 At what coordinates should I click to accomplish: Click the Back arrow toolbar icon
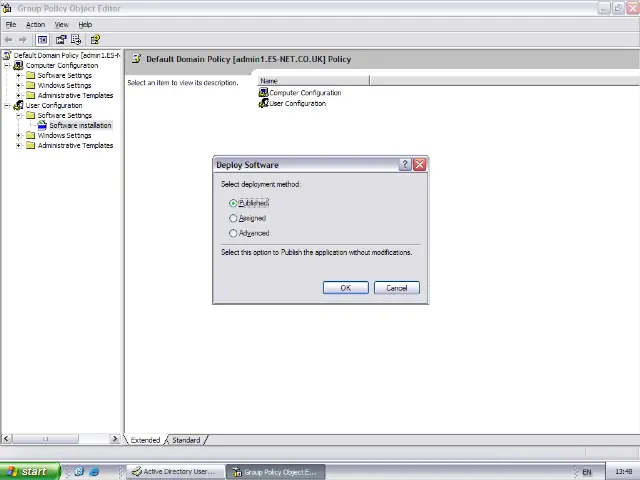[x=8, y=40]
